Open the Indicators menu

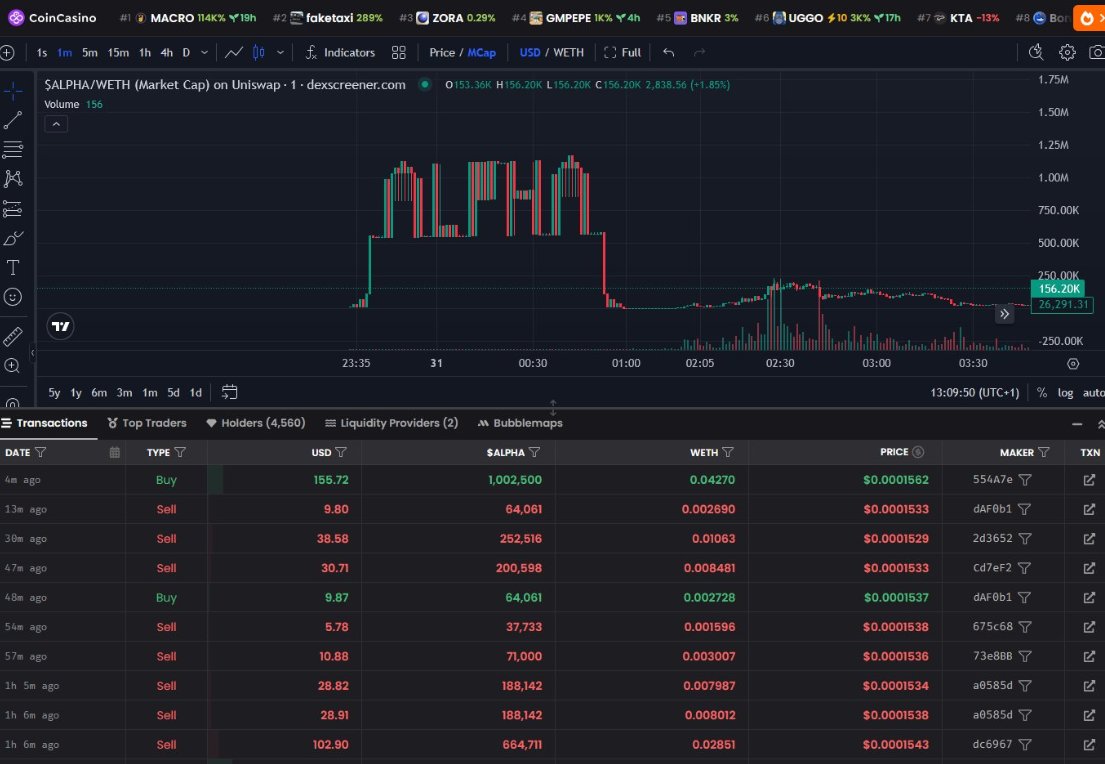[340, 52]
